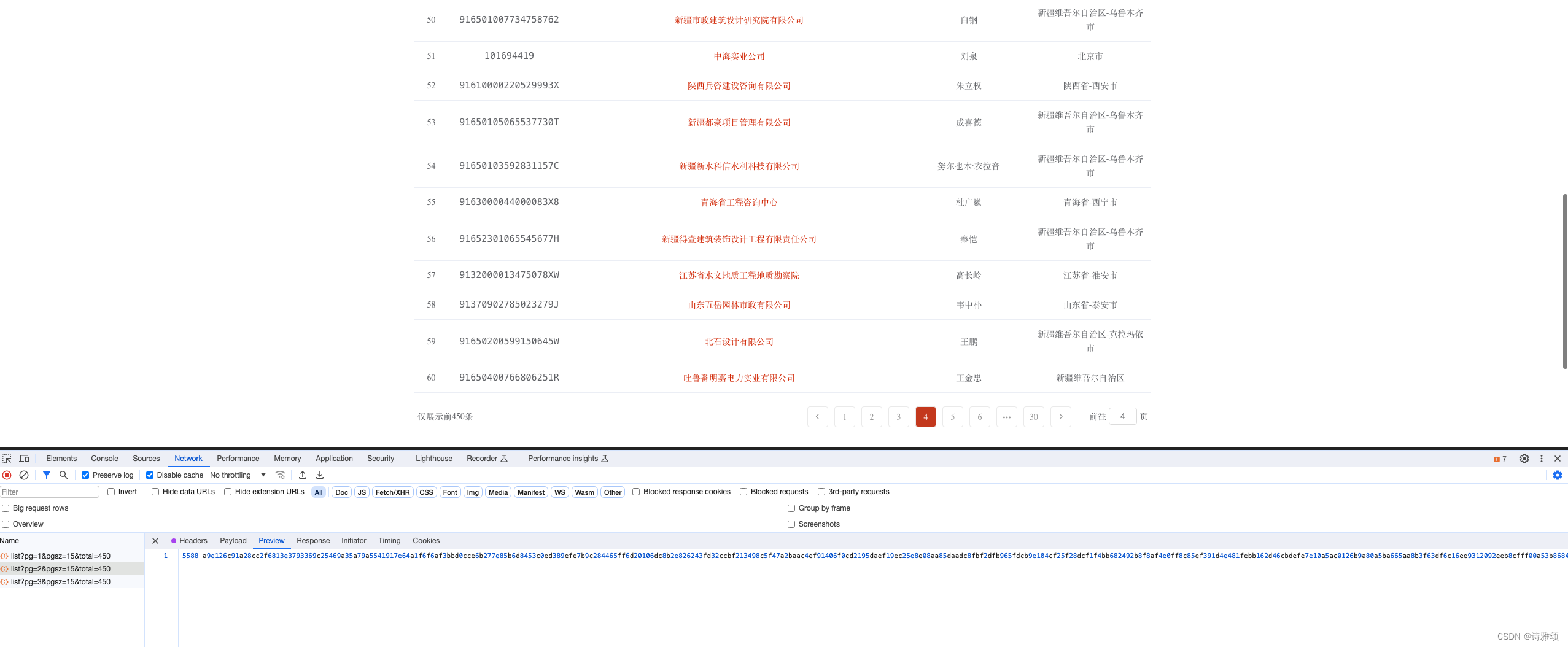Go to page 5
Viewport: 1568px width, 647px height.
point(953,417)
